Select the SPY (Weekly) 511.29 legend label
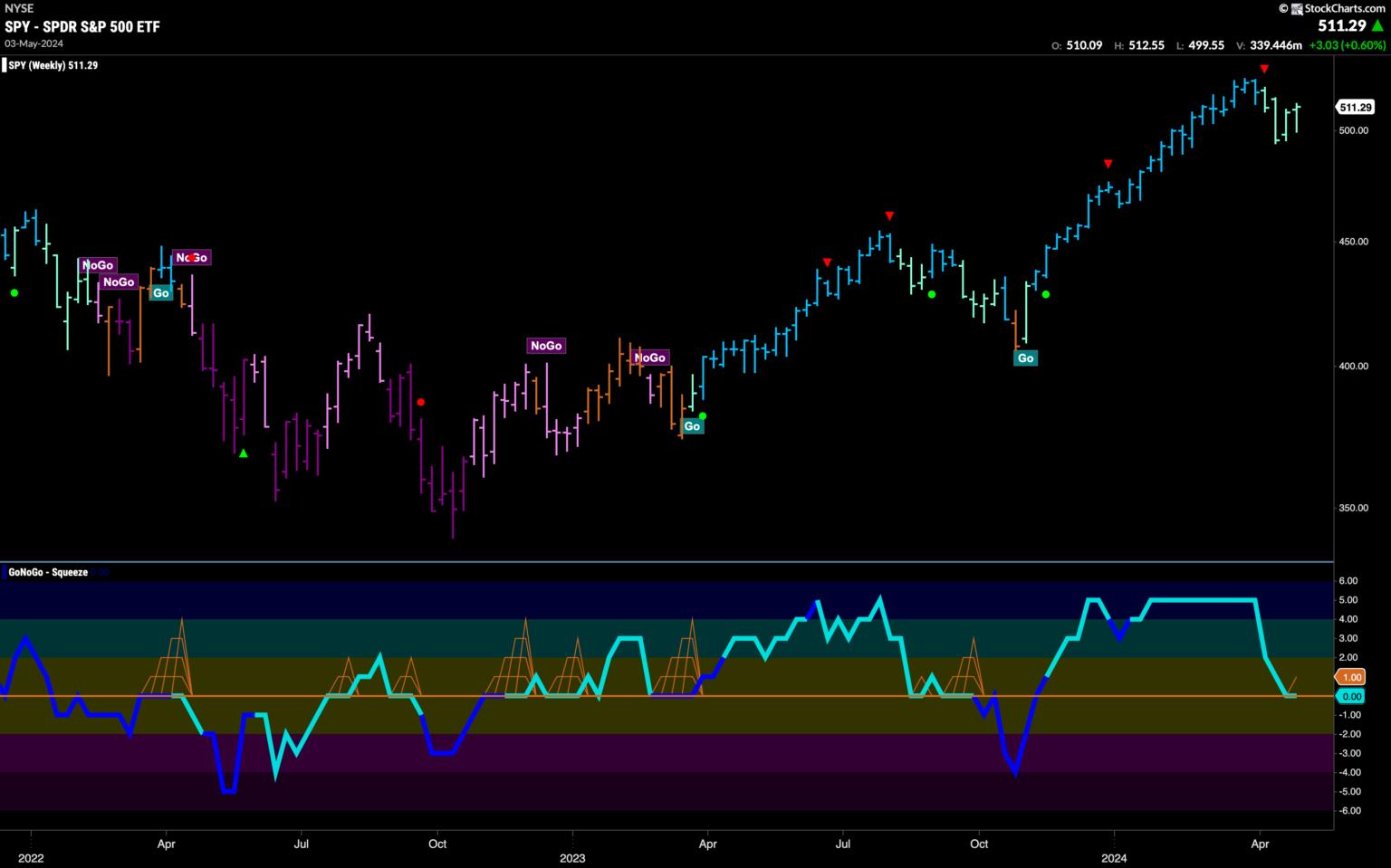1391x868 pixels. (x=54, y=65)
